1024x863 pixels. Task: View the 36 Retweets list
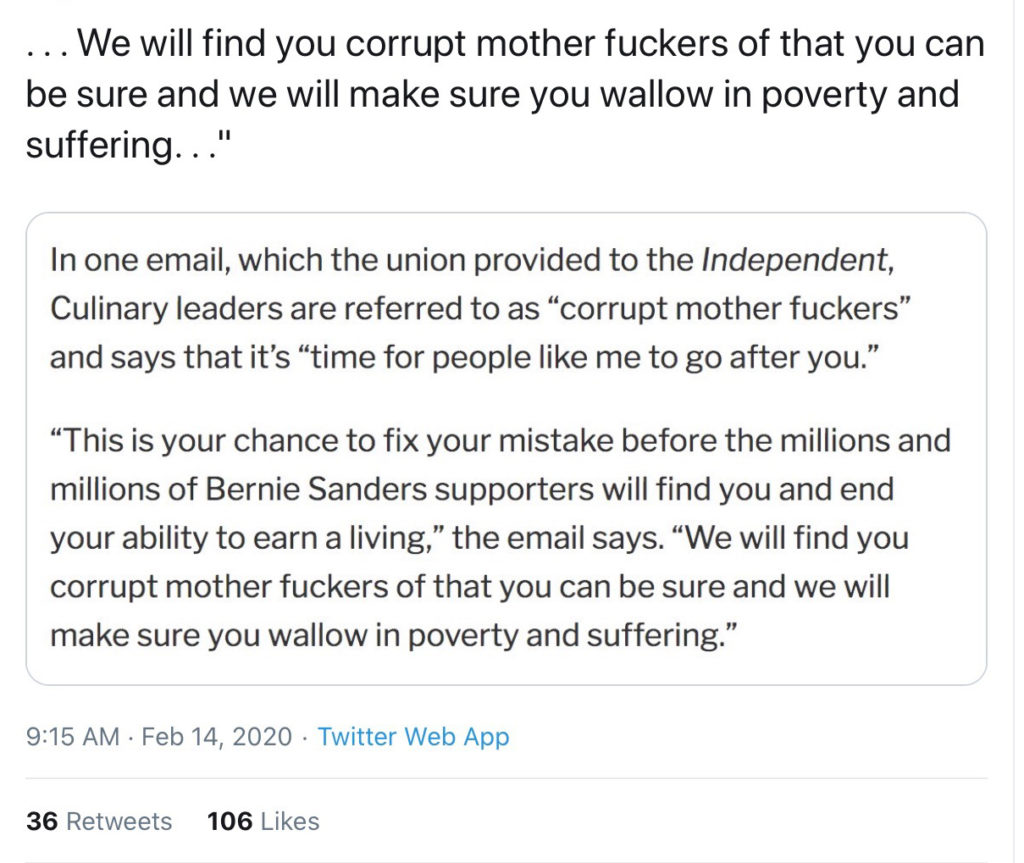click(99, 821)
